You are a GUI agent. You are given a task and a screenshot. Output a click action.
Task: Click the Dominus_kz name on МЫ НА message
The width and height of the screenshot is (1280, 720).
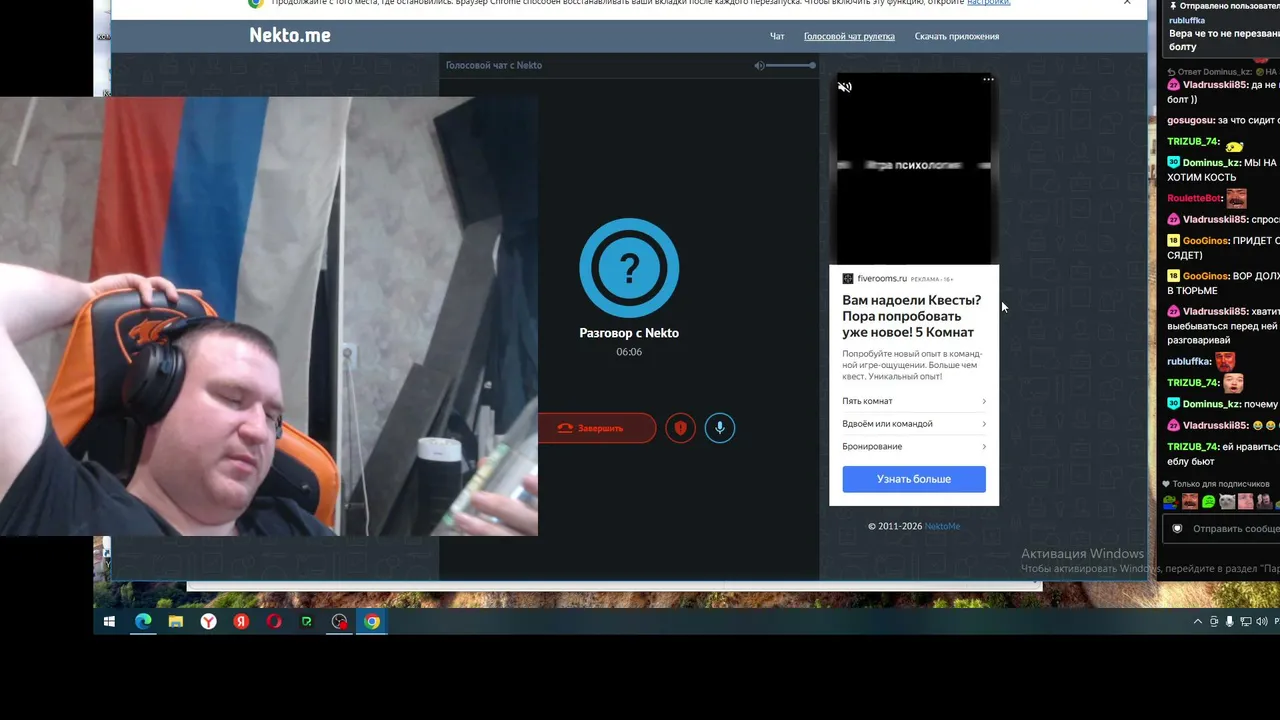[x=1211, y=163]
